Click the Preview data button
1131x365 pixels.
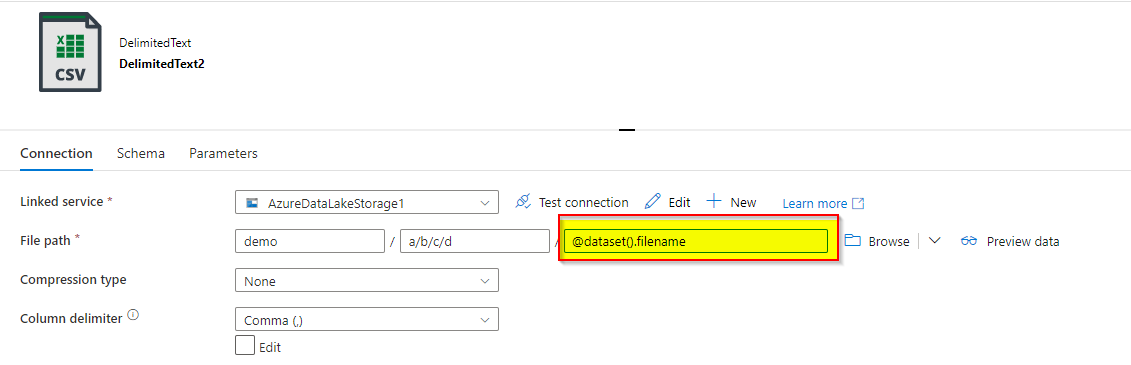(x=1010, y=241)
